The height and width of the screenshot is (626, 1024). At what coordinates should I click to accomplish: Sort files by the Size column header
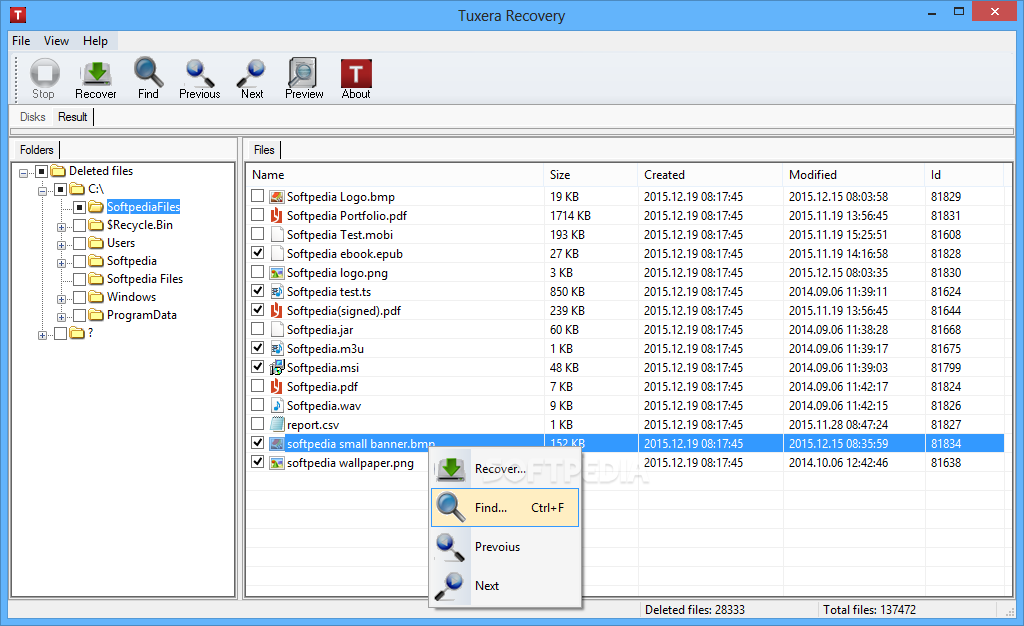pyautogui.click(x=590, y=175)
